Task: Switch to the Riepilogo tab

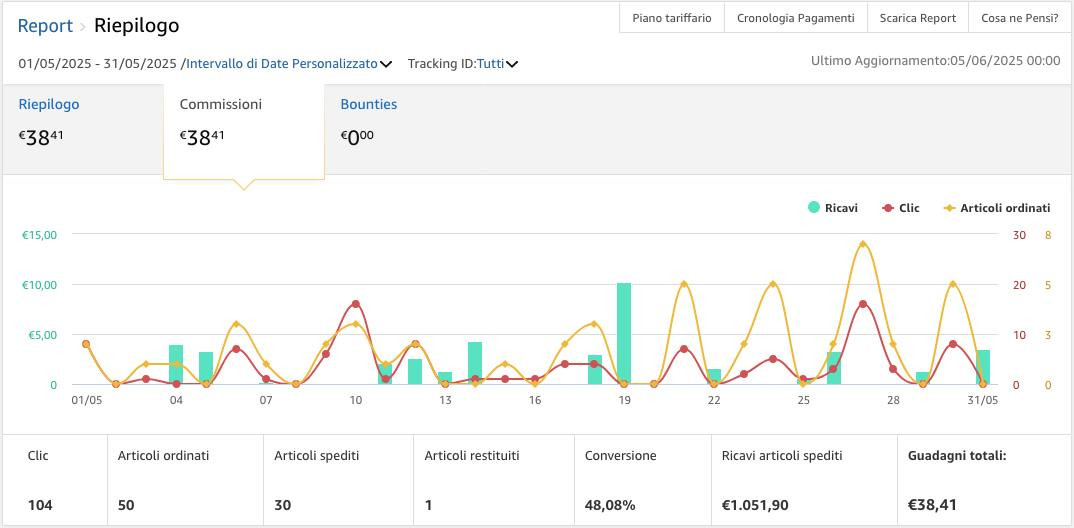Action: tap(49, 104)
